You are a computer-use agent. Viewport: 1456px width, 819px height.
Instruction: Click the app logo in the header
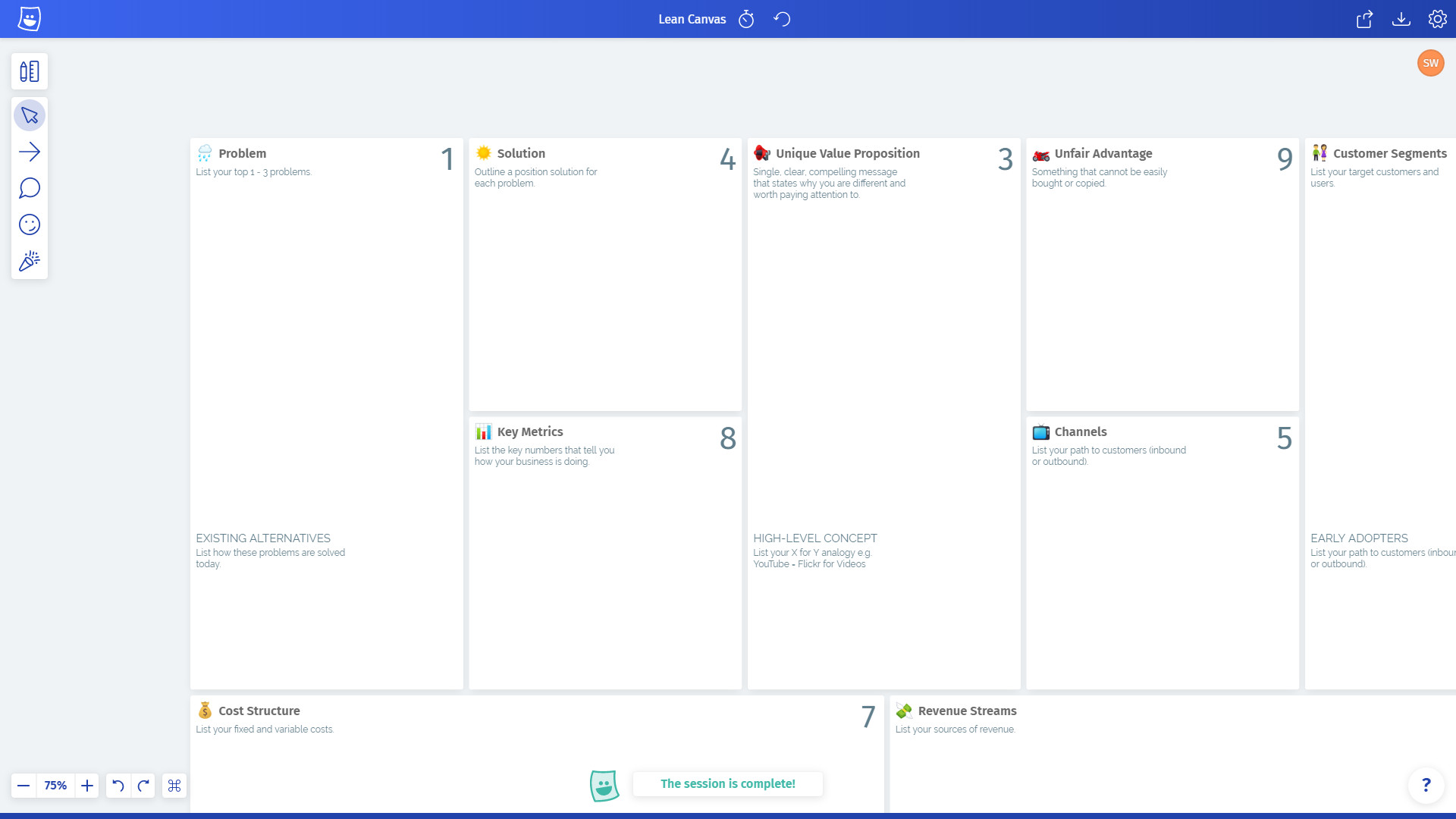click(30, 19)
